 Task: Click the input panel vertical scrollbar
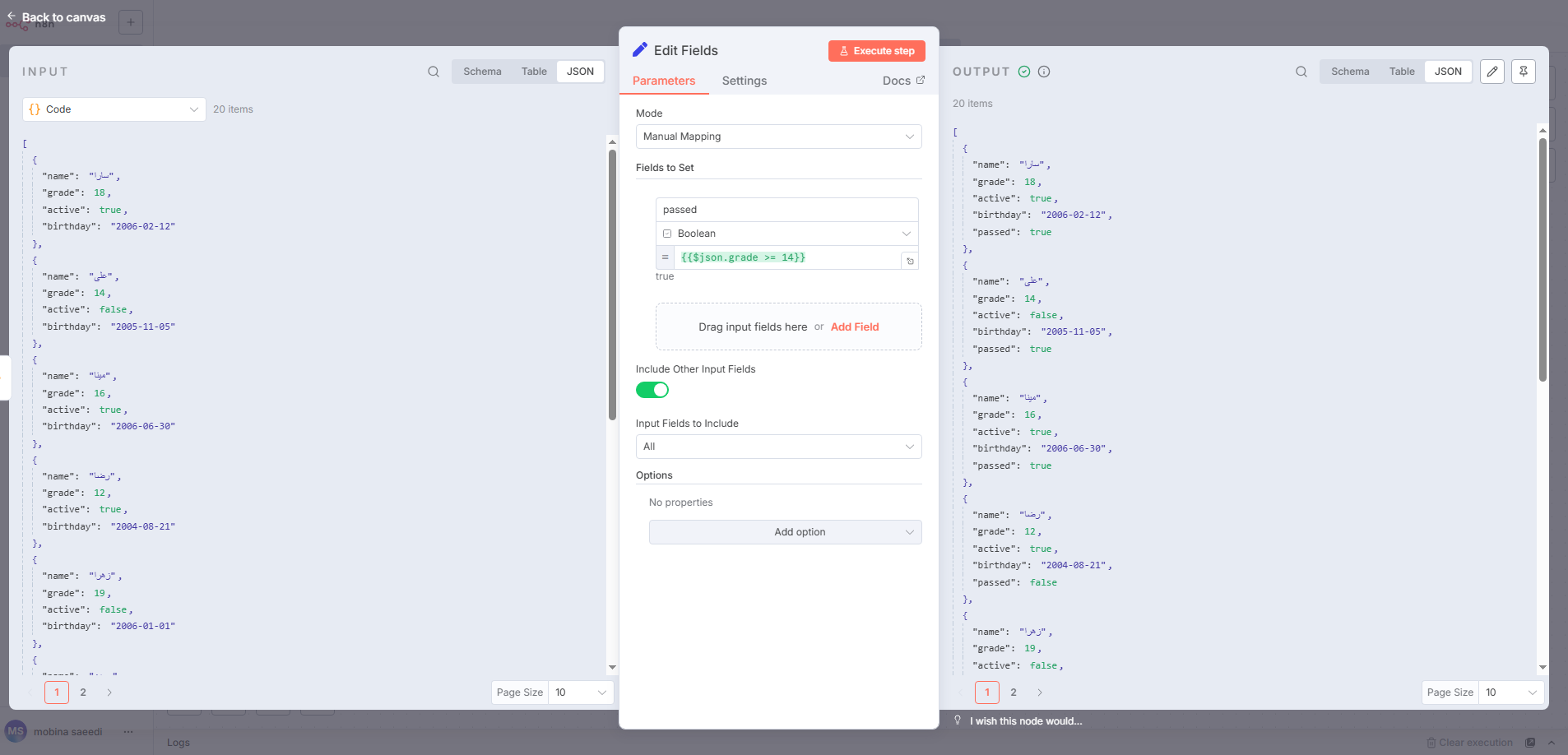click(x=612, y=284)
